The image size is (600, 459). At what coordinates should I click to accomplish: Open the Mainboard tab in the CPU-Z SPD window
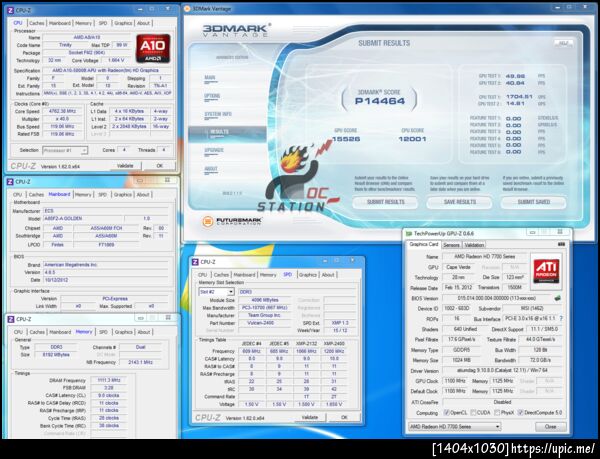pyautogui.click(x=244, y=275)
